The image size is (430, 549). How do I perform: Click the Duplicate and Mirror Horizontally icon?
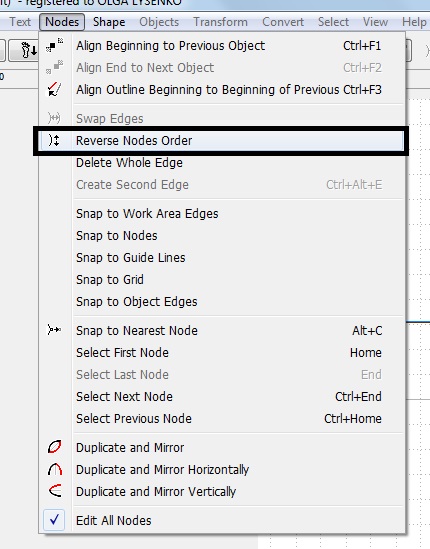pyautogui.click(x=55, y=469)
